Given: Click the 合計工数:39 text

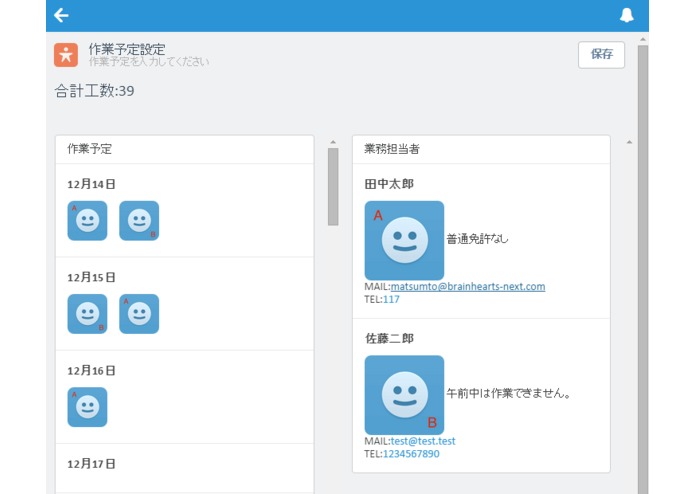Looking at the screenshot, I should [x=94, y=91].
